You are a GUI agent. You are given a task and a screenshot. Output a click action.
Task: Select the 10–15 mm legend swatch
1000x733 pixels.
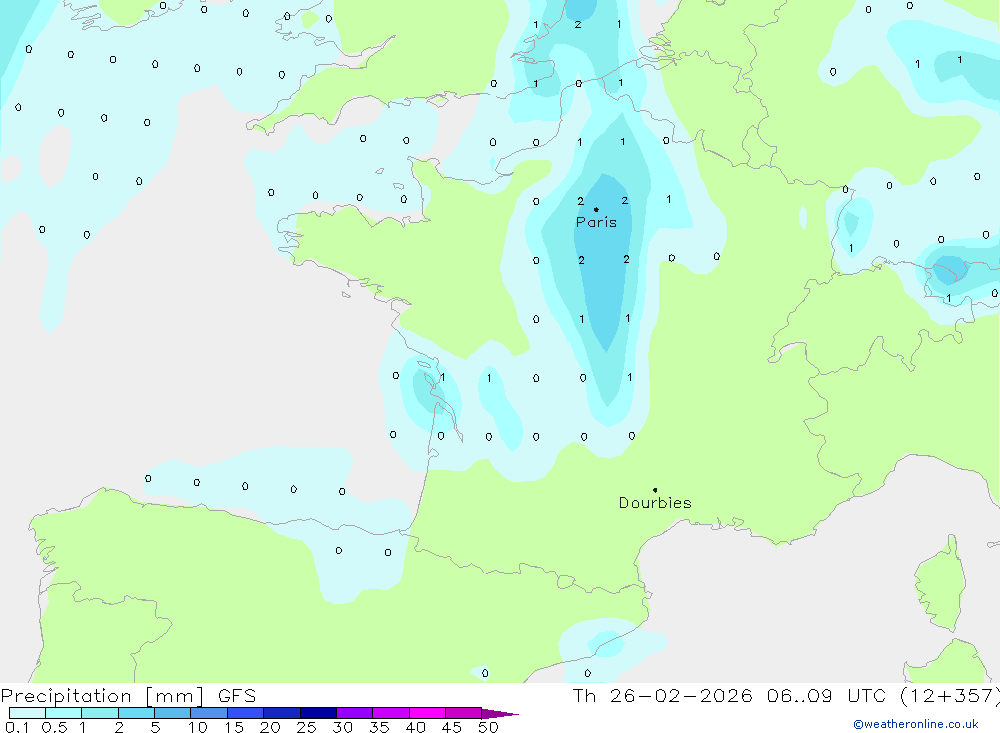click(209, 713)
